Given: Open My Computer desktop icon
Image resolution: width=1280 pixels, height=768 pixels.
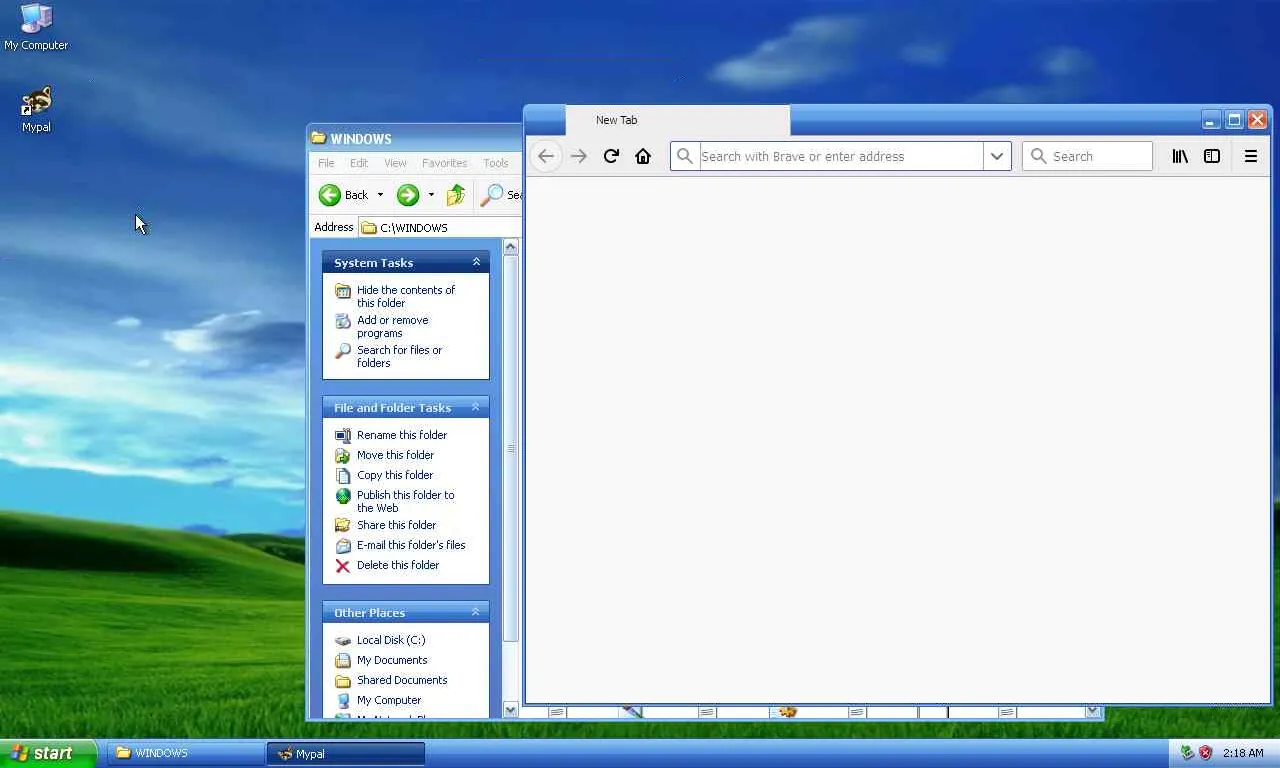Looking at the screenshot, I should coord(36,27).
